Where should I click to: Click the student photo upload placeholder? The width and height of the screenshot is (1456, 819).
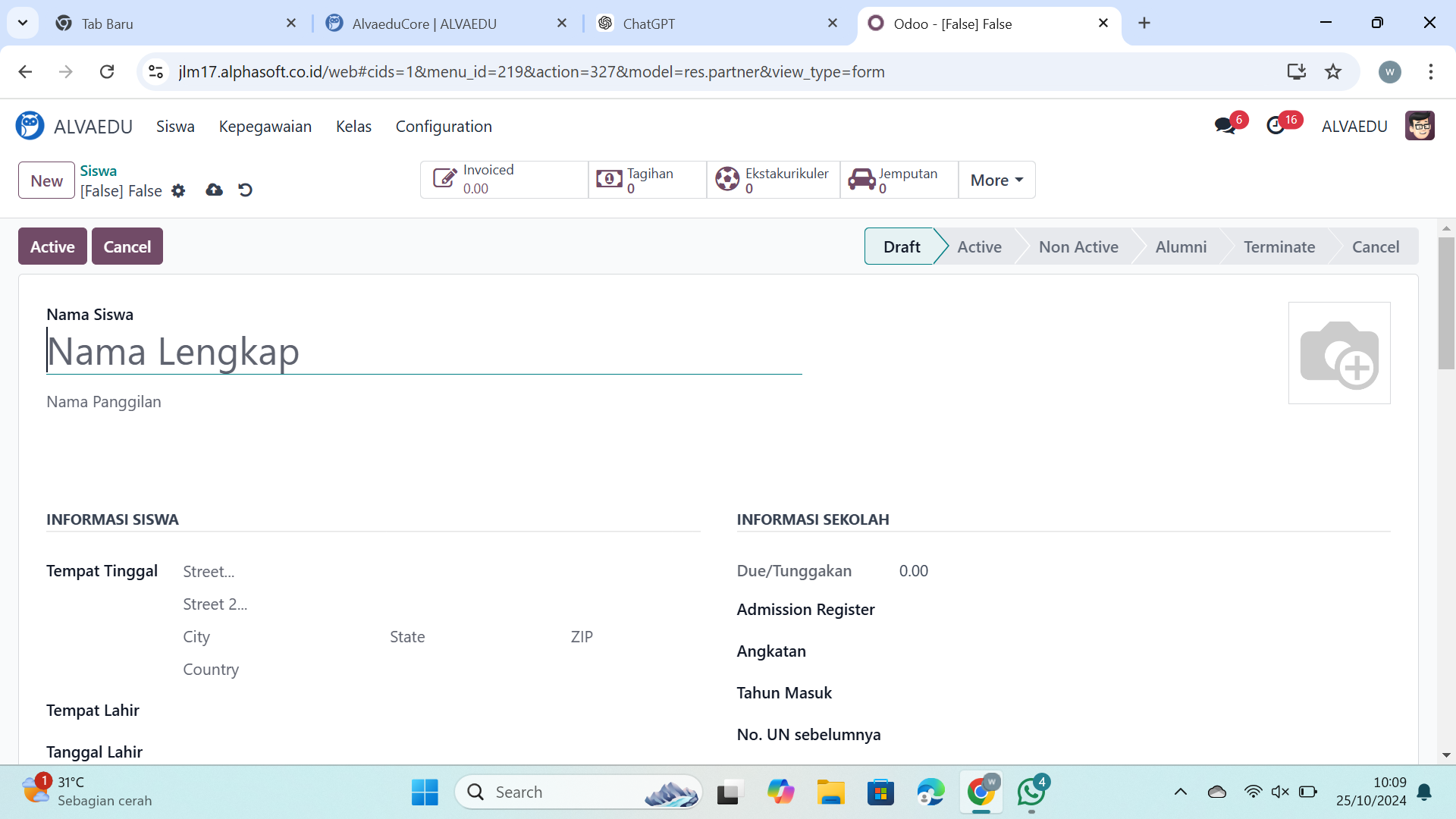coord(1338,353)
